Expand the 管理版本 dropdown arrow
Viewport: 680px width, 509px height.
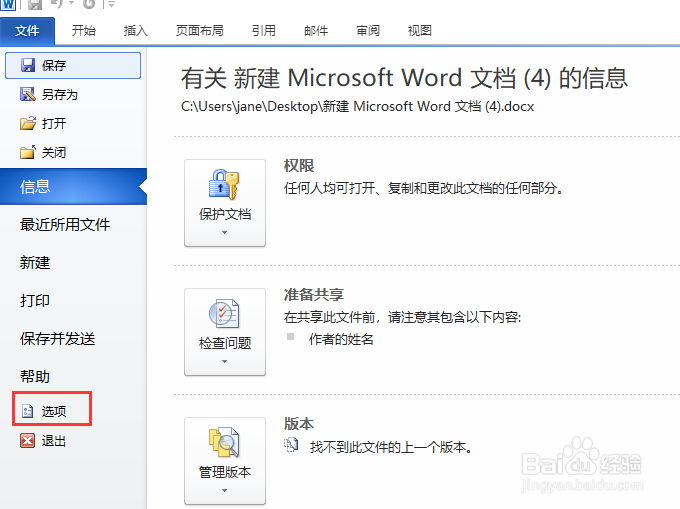coord(224,491)
